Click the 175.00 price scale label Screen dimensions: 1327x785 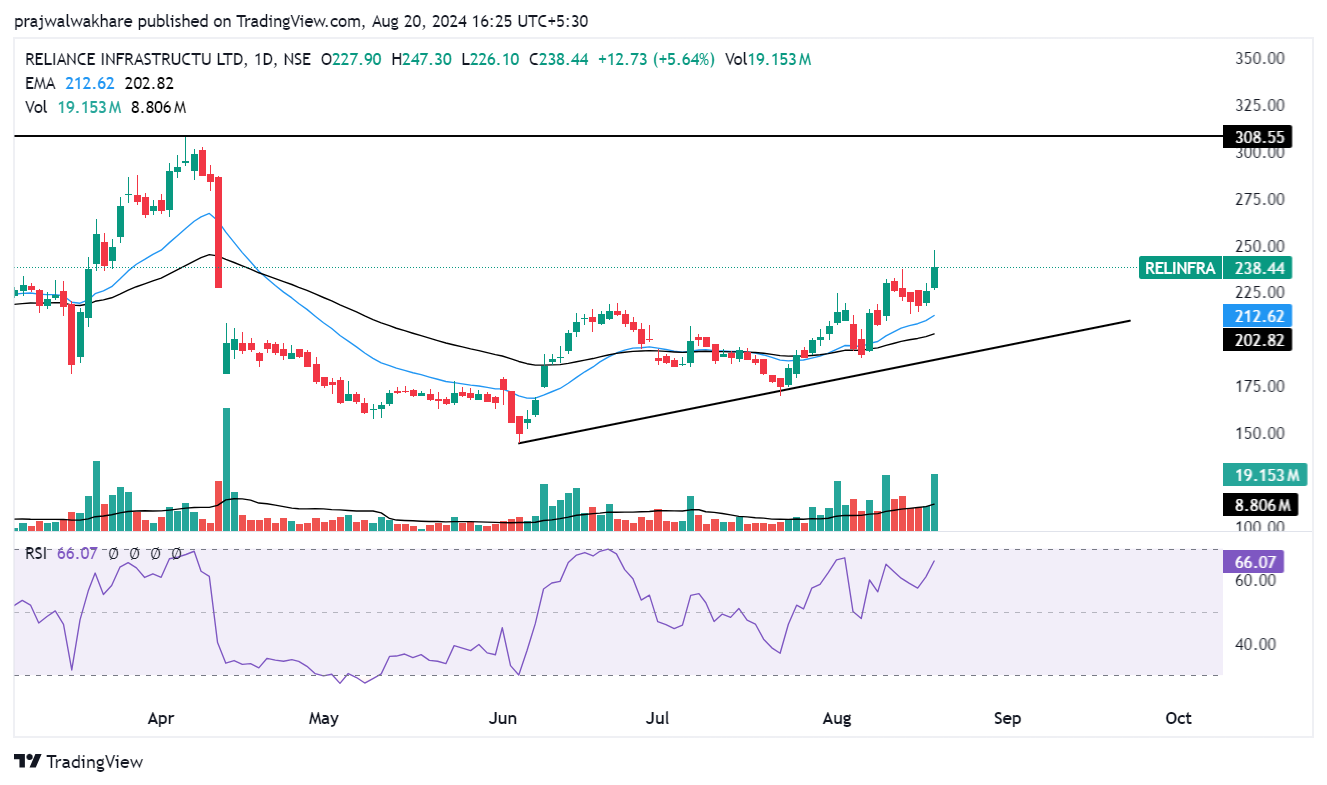tap(1259, 386)
